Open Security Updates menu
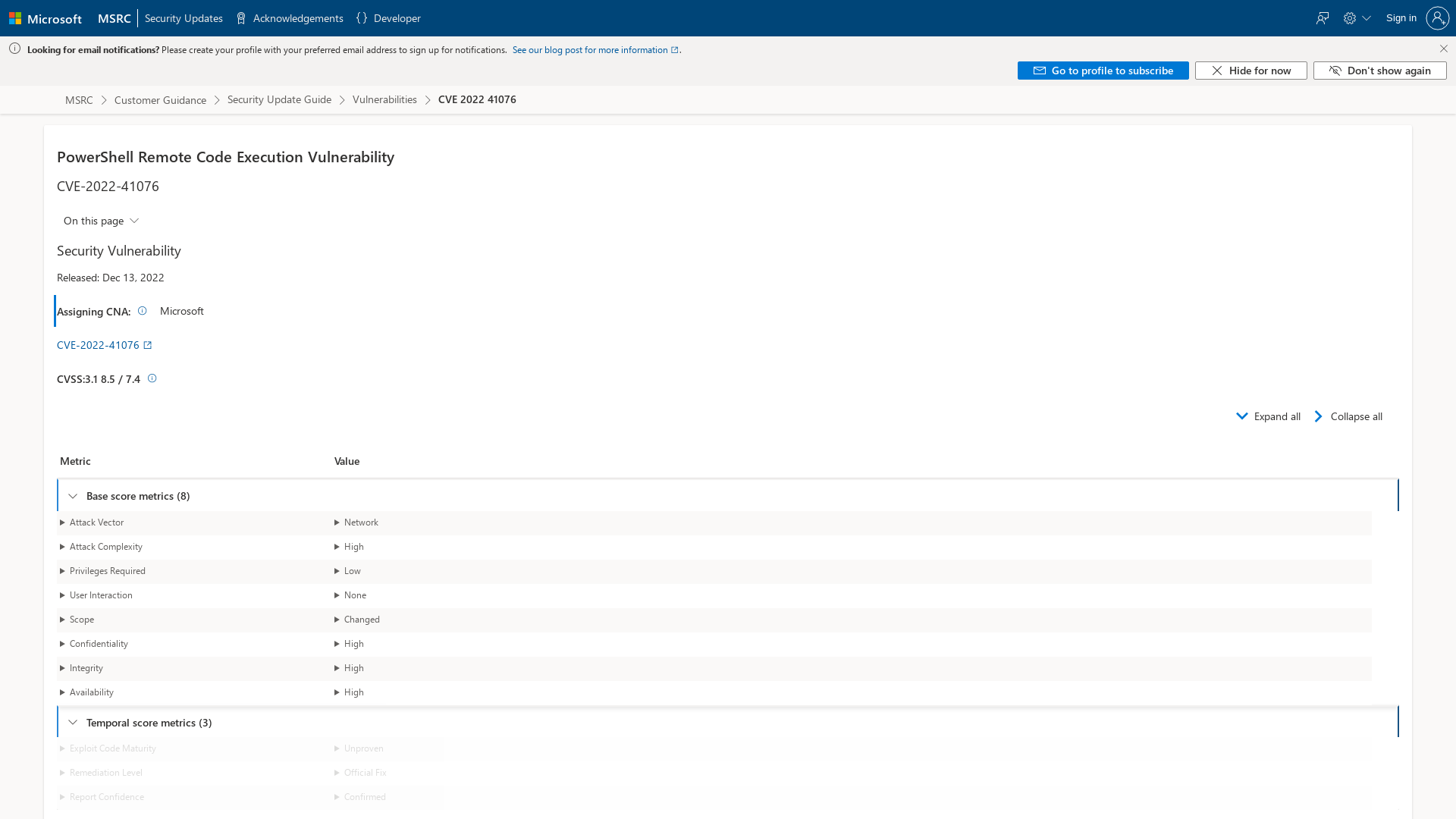Screen dimensions: 1456x819 click(184, 18)
